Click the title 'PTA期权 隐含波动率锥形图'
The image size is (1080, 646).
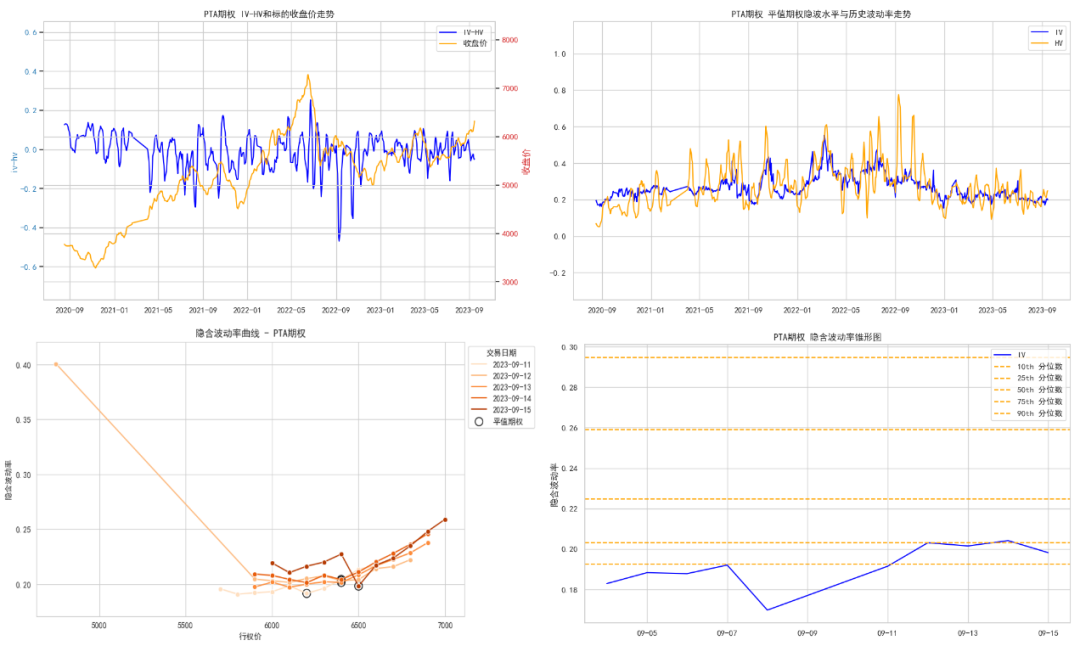(827, 337)
